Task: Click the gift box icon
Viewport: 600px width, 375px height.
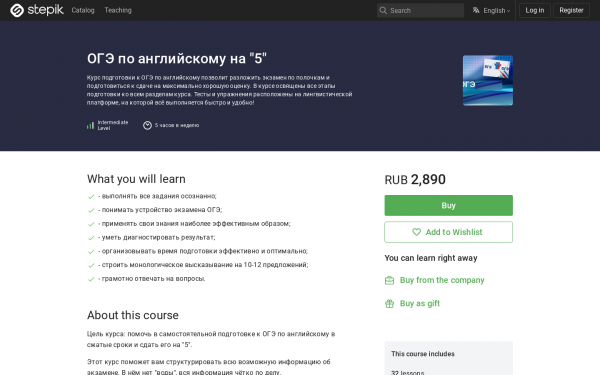Action: click(389, 303)
